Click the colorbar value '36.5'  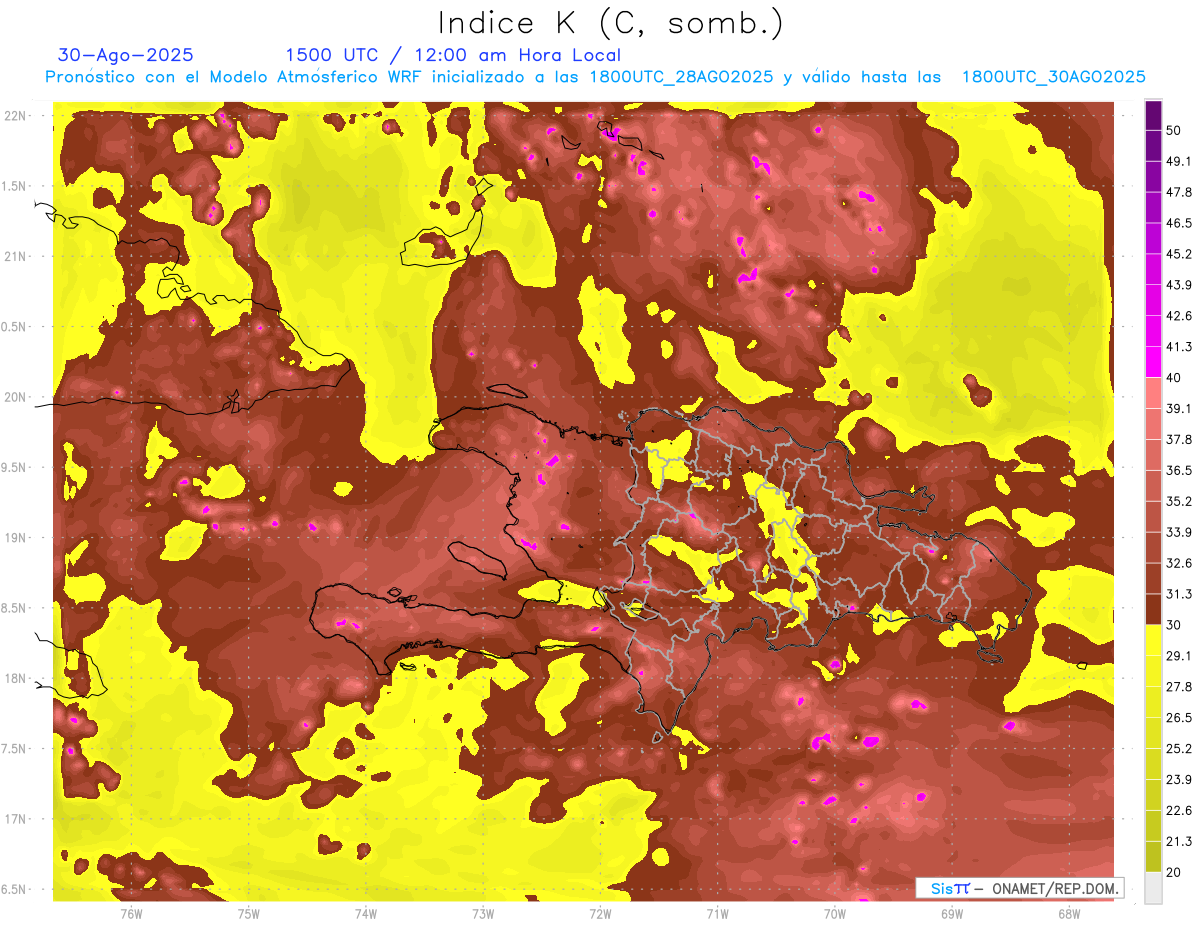point(1179,470)
